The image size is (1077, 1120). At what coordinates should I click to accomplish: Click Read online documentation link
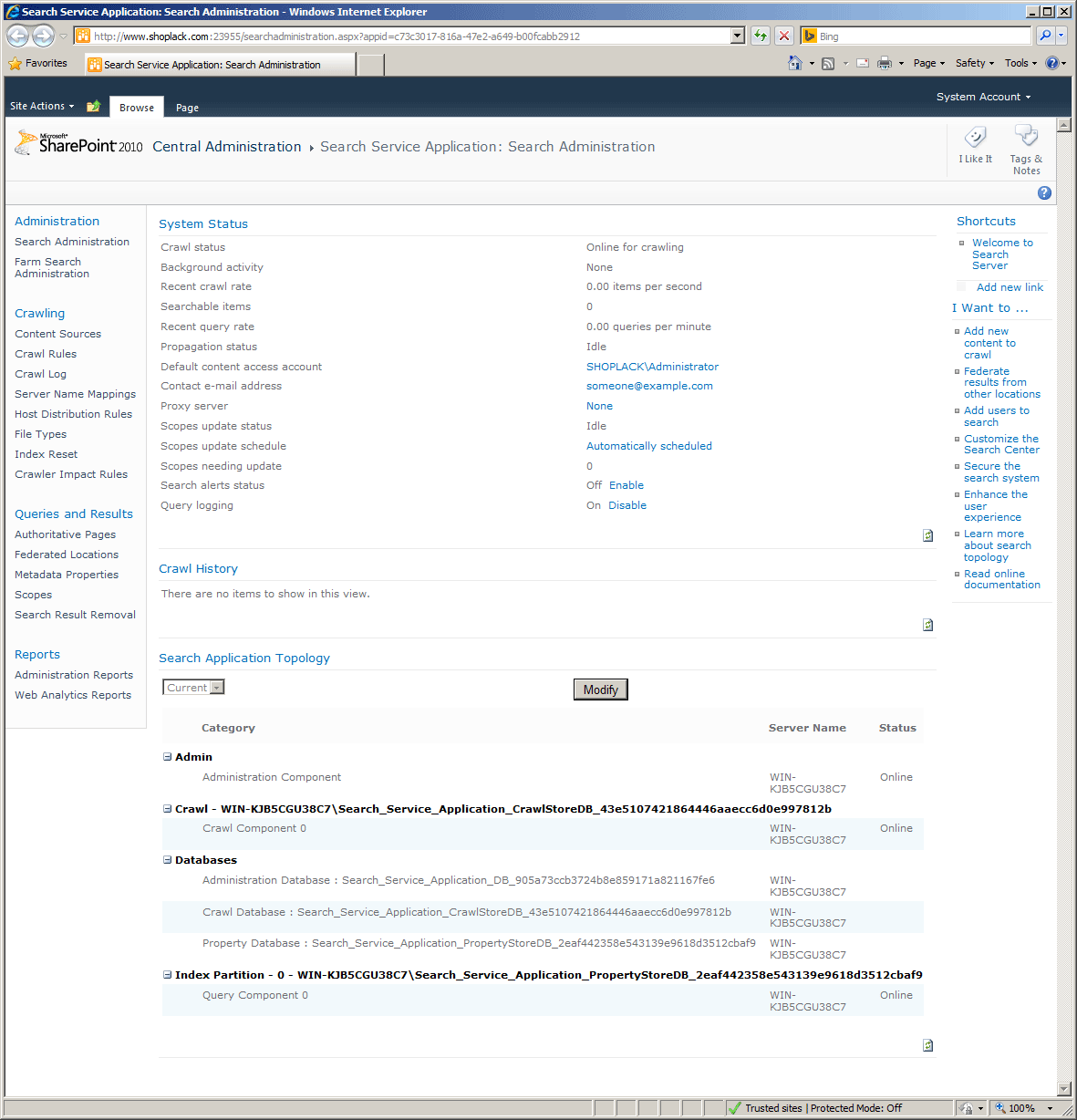click(x=1002, y=579)
